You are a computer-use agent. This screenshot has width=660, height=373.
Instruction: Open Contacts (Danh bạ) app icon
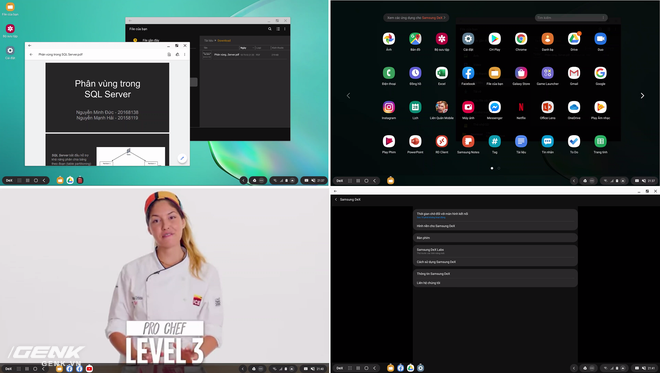pyautogui.click(x=547, y=39)
